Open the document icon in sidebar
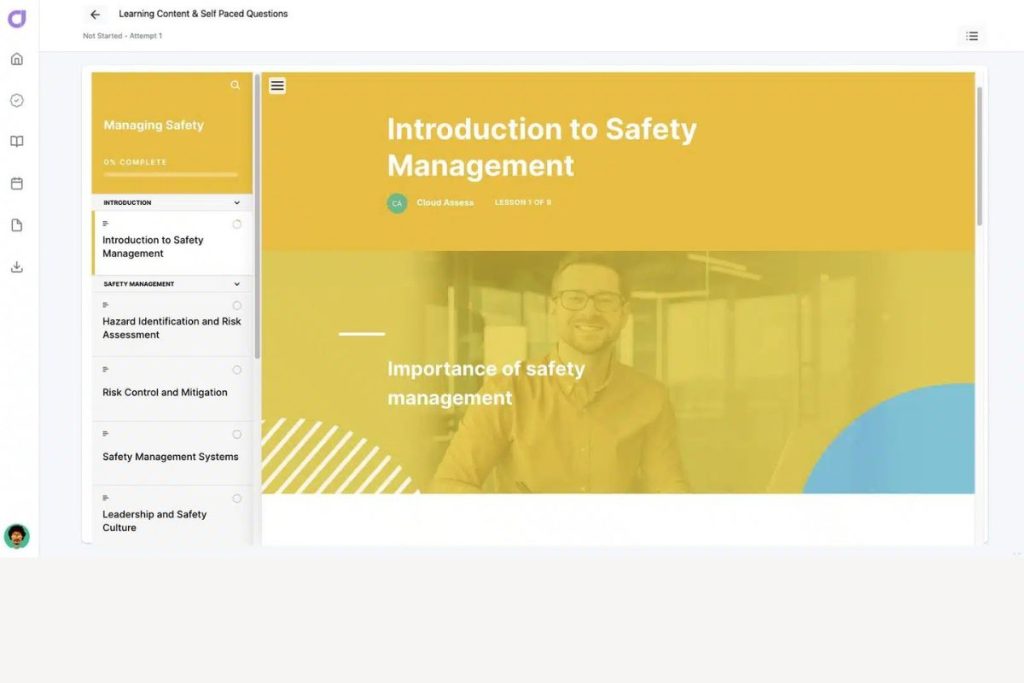Image resolution: width=1024 pixels, height=683 pixels. [x=17, y=225]
